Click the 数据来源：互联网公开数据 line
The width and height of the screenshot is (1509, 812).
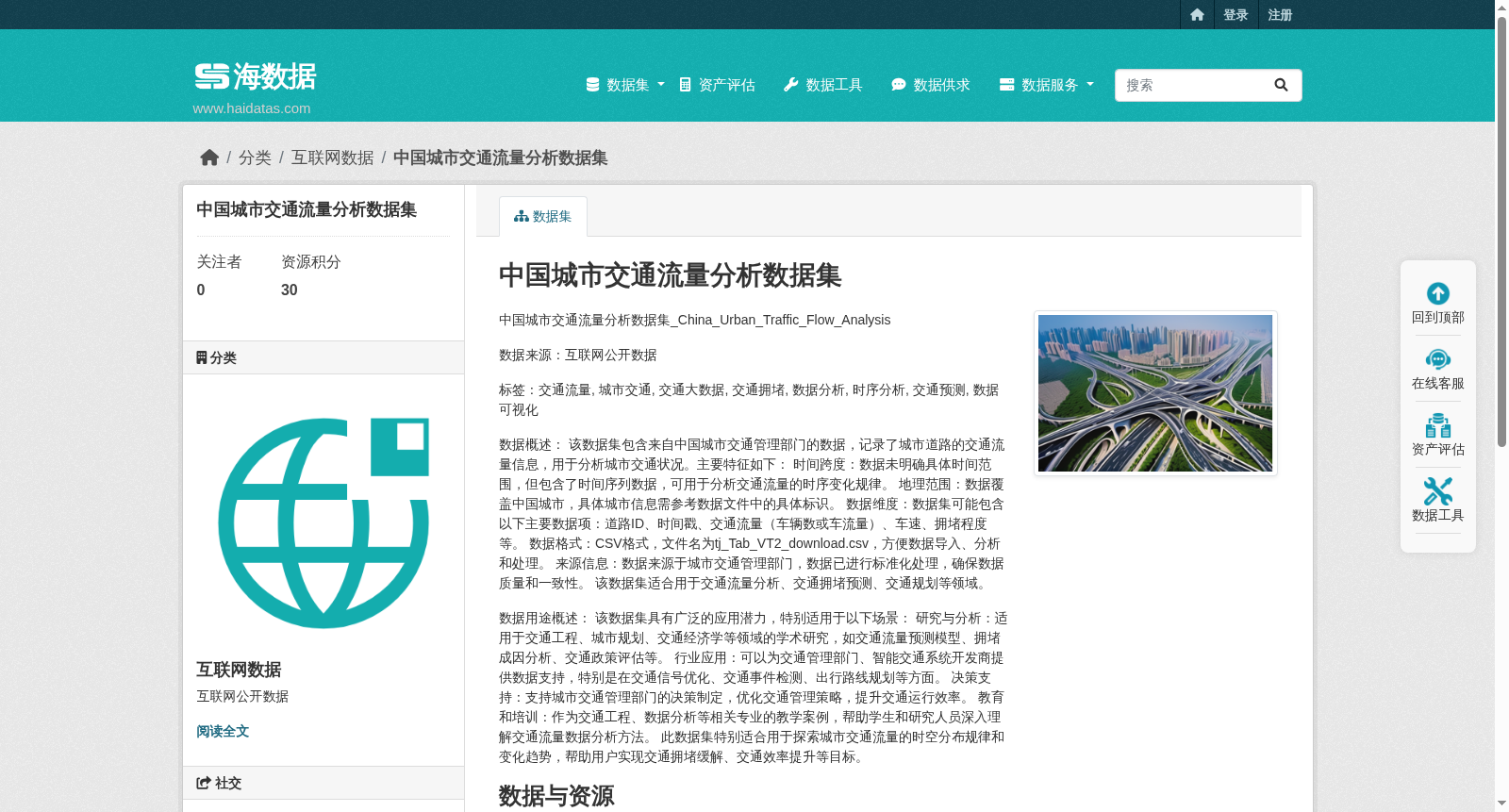[x=577, y=355]
